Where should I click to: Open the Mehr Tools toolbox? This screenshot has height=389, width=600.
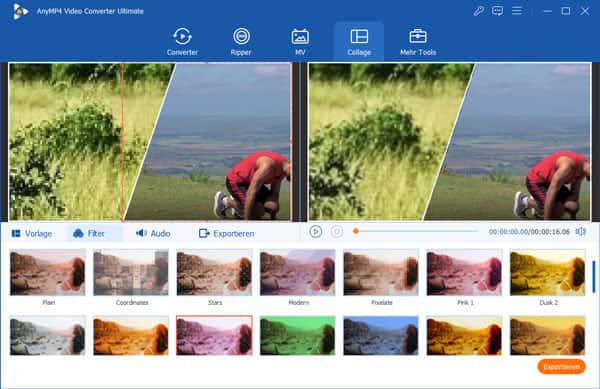[418, 42]
